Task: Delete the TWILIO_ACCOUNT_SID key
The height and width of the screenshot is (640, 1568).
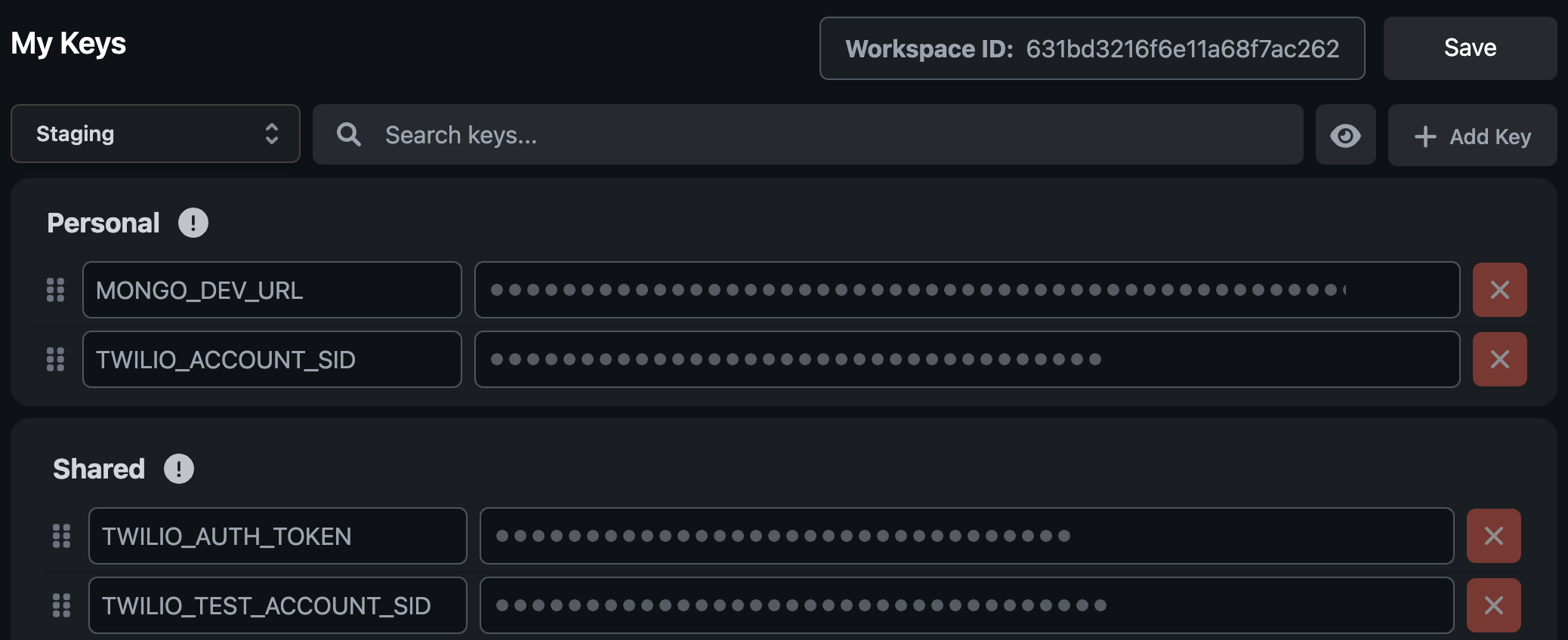Action: click(x=1499, y=359)
